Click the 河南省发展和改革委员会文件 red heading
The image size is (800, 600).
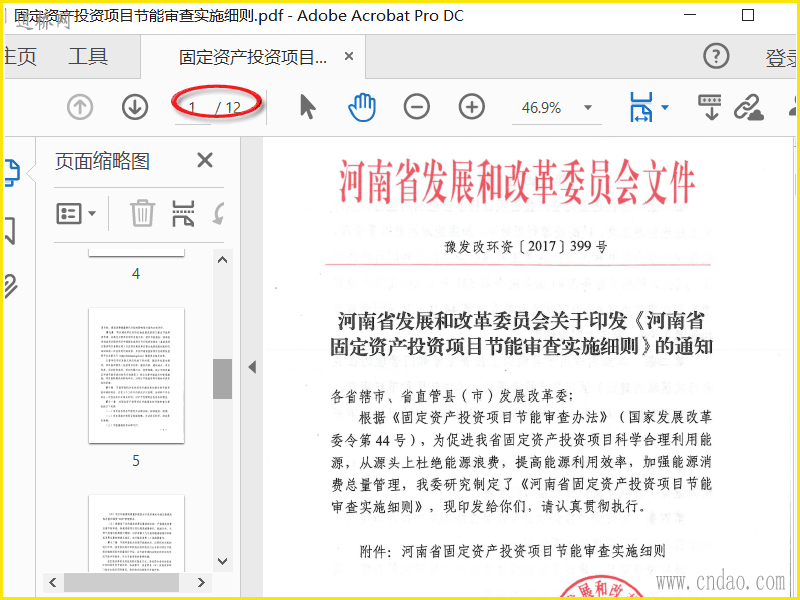(517, 182)
